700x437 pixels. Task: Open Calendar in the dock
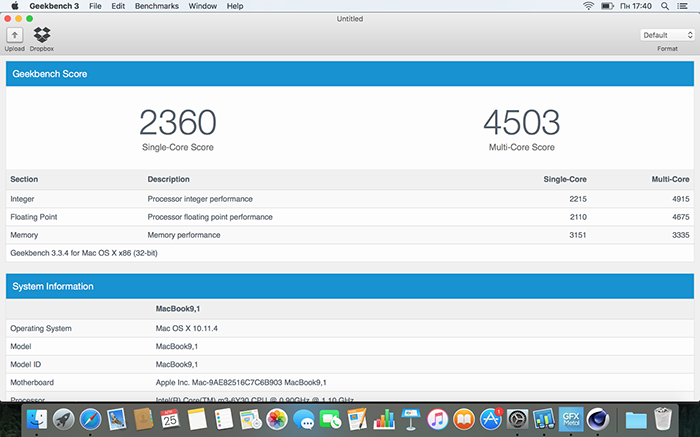(170, 419)
